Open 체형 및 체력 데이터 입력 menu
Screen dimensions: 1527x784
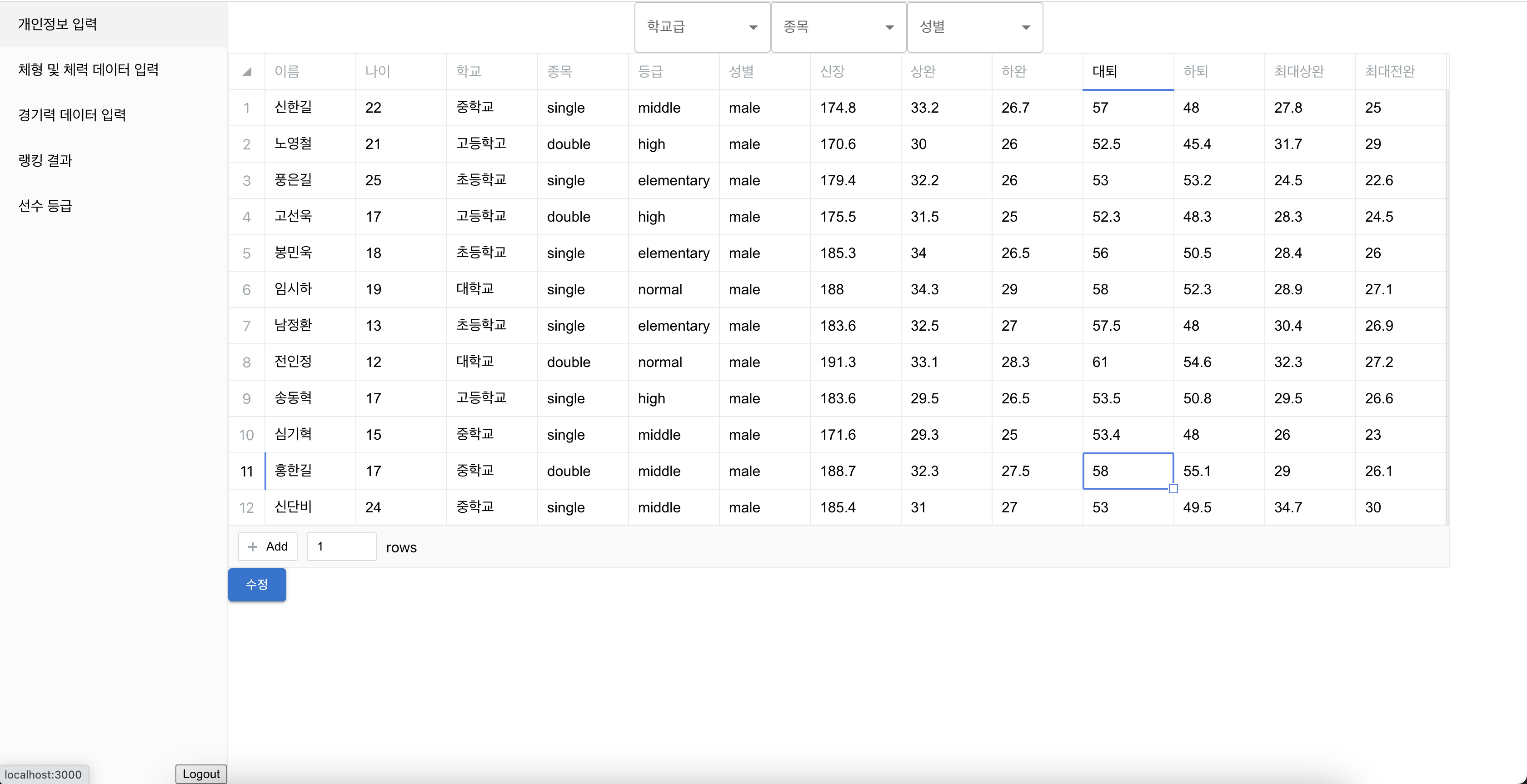pyautogui.click(x=88, y=70)
